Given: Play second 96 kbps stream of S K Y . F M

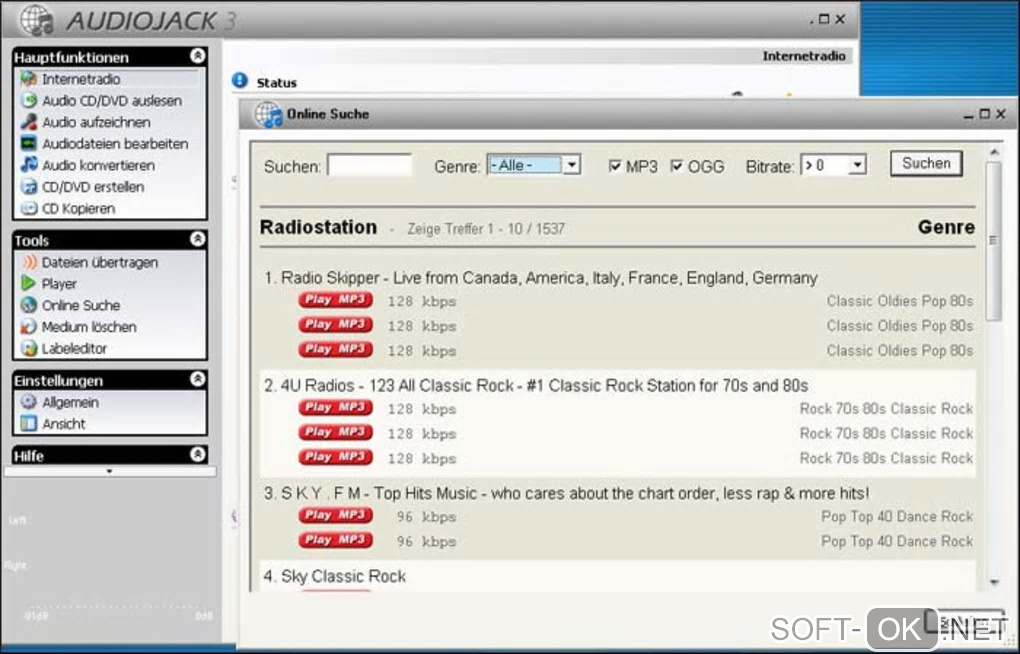Looking at the screenshot, I should pyautogui.click(x=336, y=540).
